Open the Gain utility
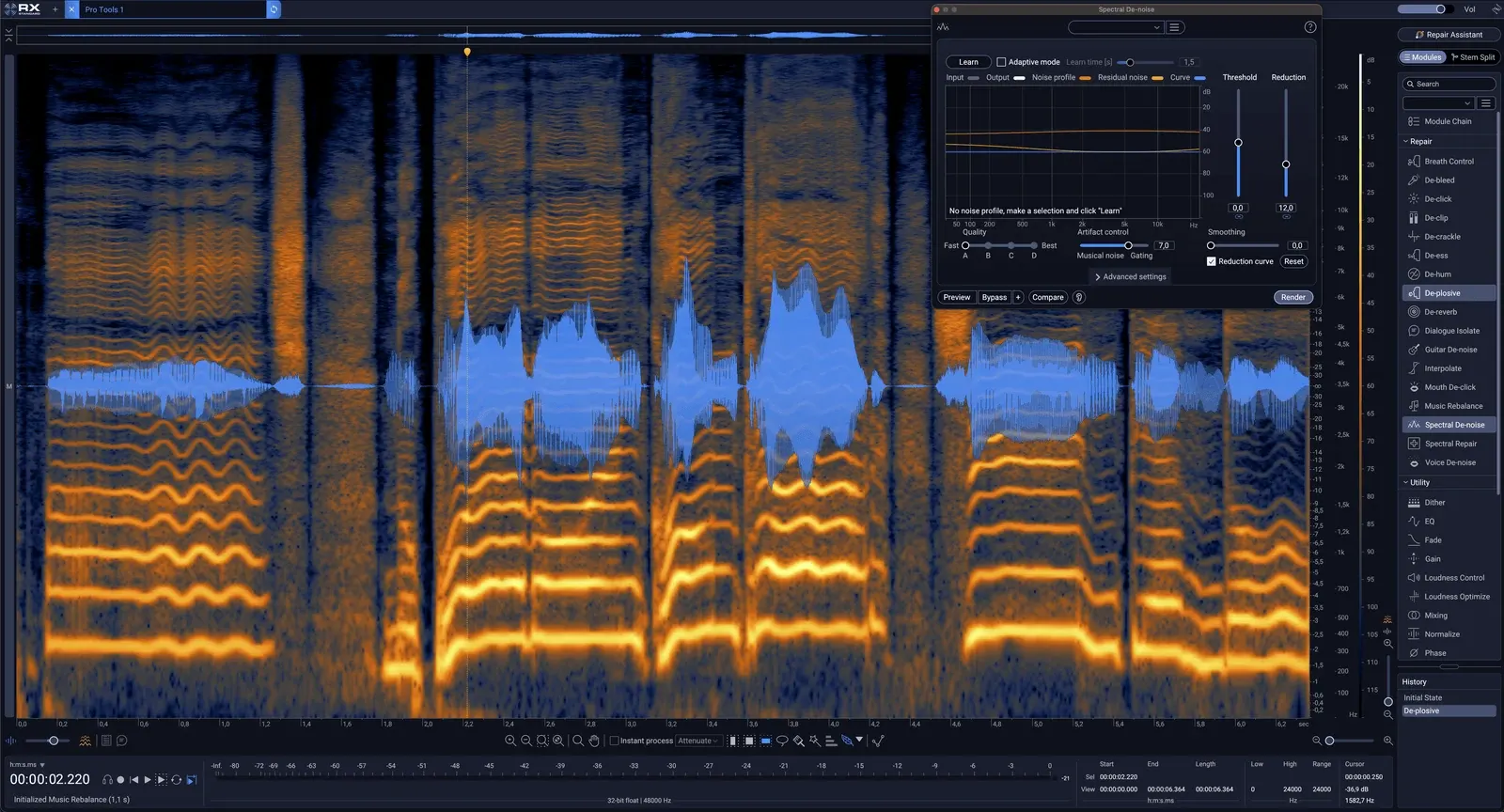The width and height of the screenshot is (1504, 812). [x=1449, y=559]
